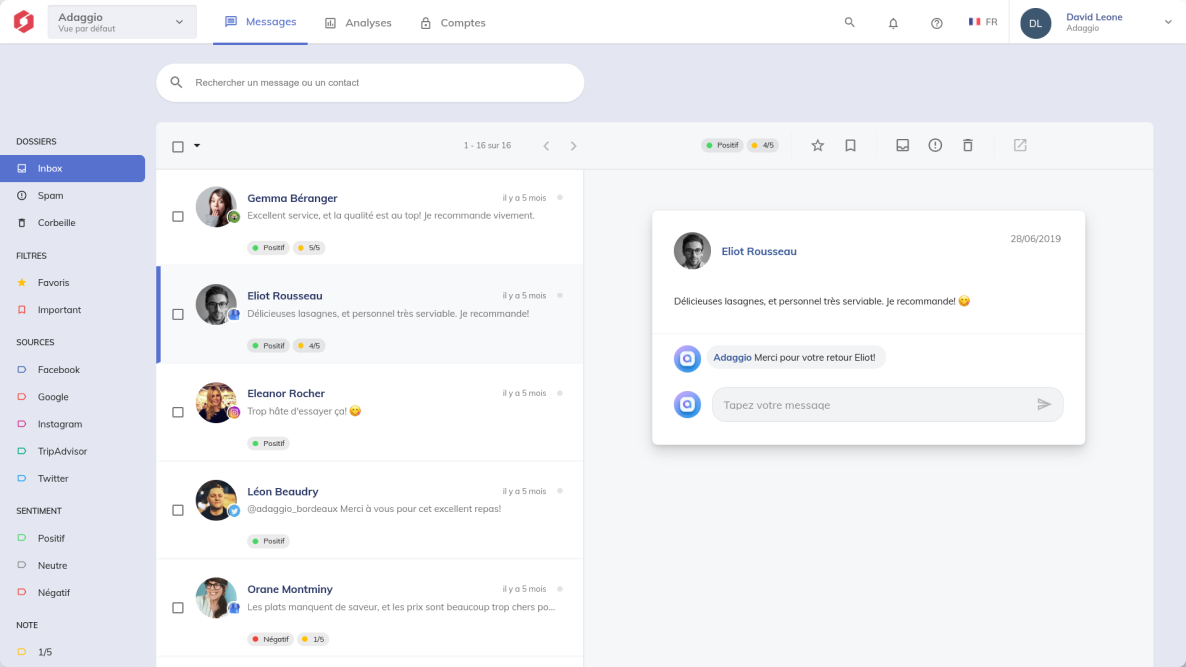Open Gemma Béranger's message
Viewport: 1186px width, 667px height.
click(370, 216)
